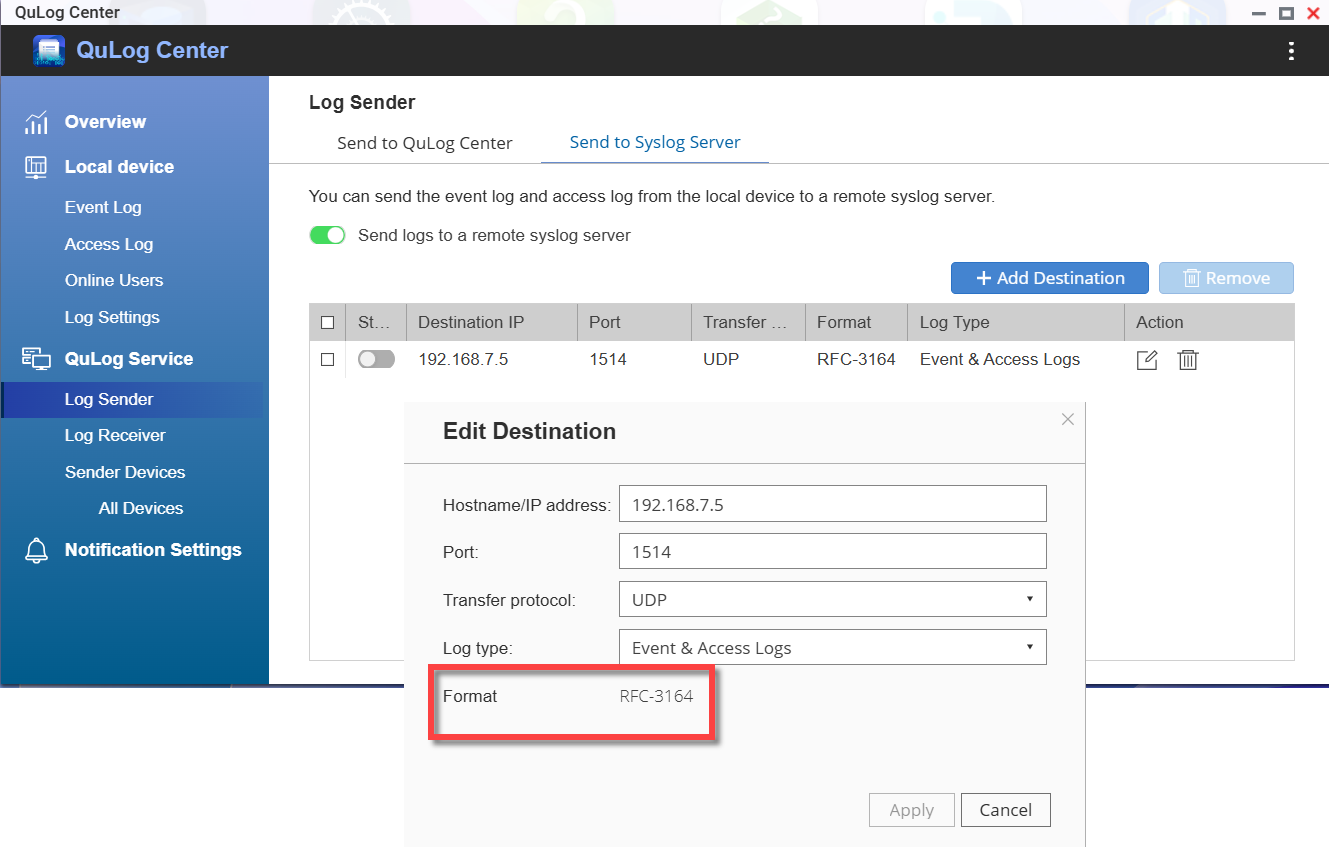Image resolution: width=1329 pixels, height=847 pixels.
Task: Click the QuLog Center app logo icon
Action: coord(49,51)
